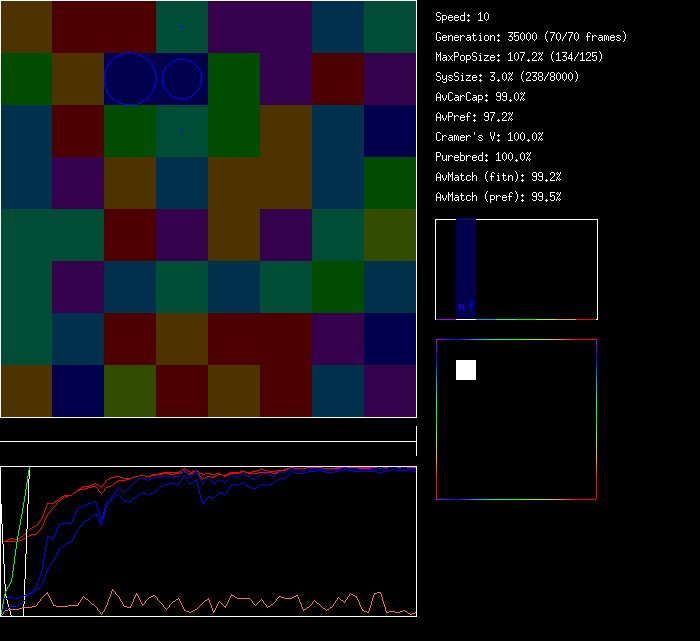
Task: Select the MaxPopSize statistic line
Action: pos(519,57)
